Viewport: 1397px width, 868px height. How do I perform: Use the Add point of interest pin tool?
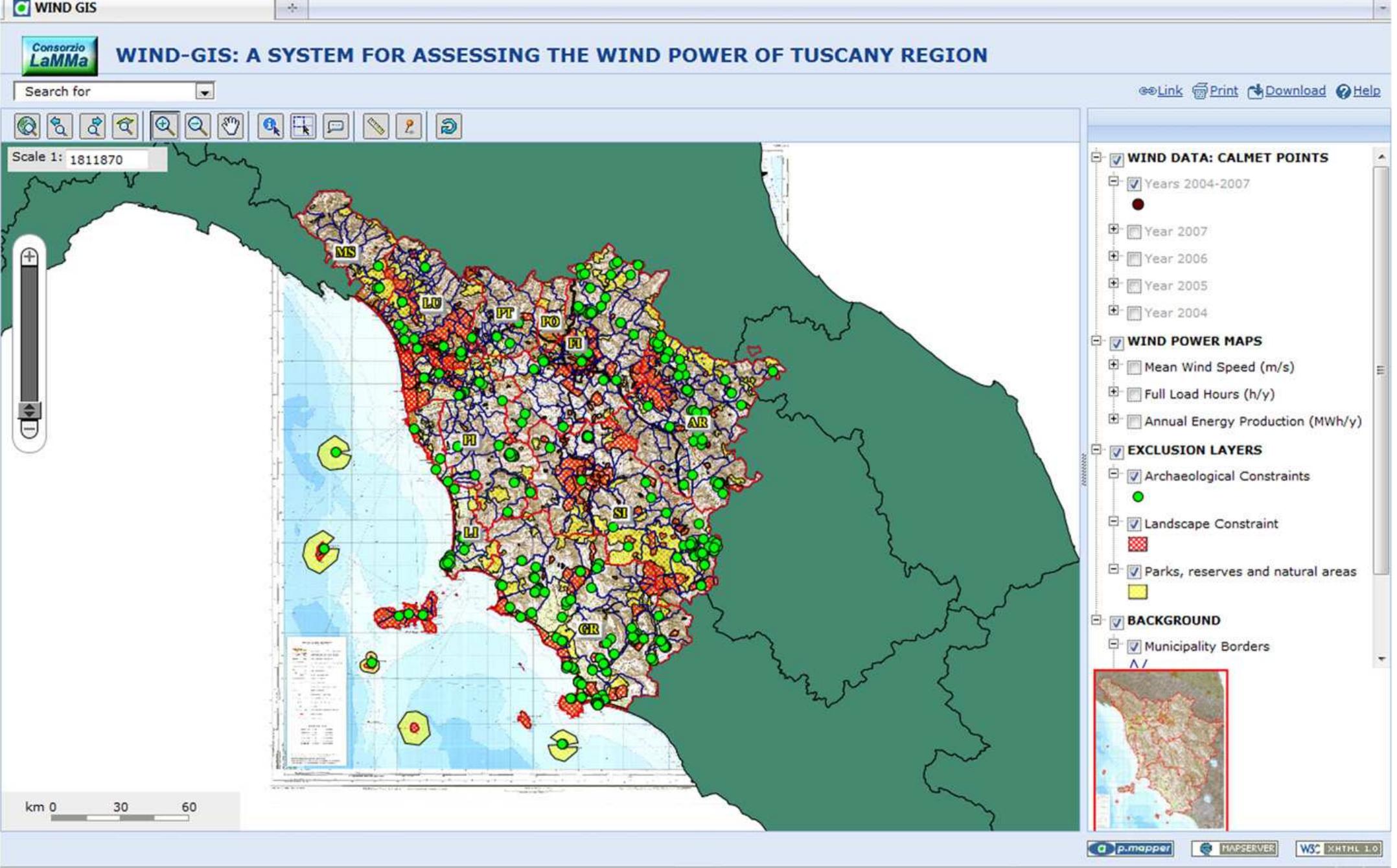click(409, 126)
